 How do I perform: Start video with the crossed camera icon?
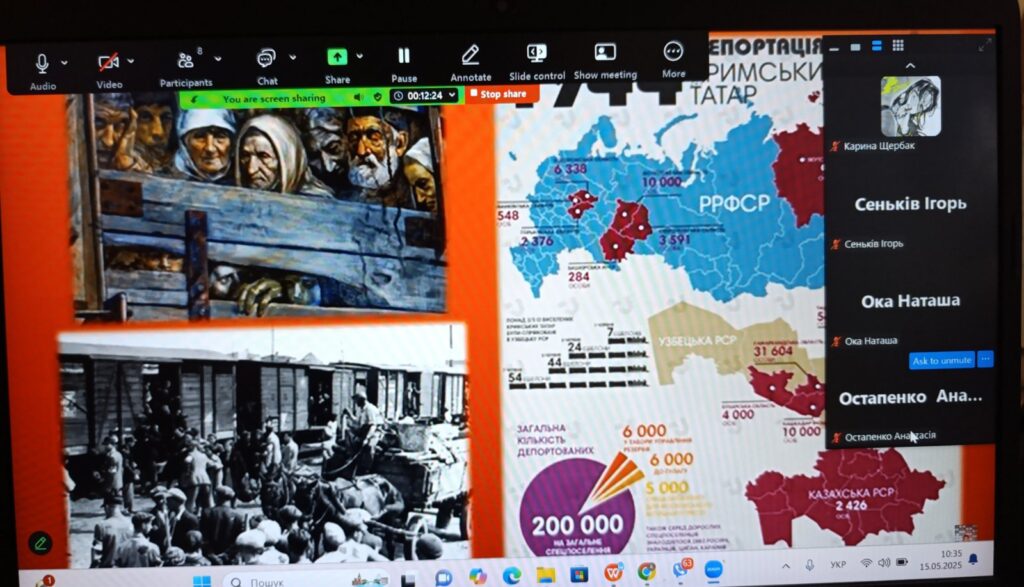(x=108, y=63)
